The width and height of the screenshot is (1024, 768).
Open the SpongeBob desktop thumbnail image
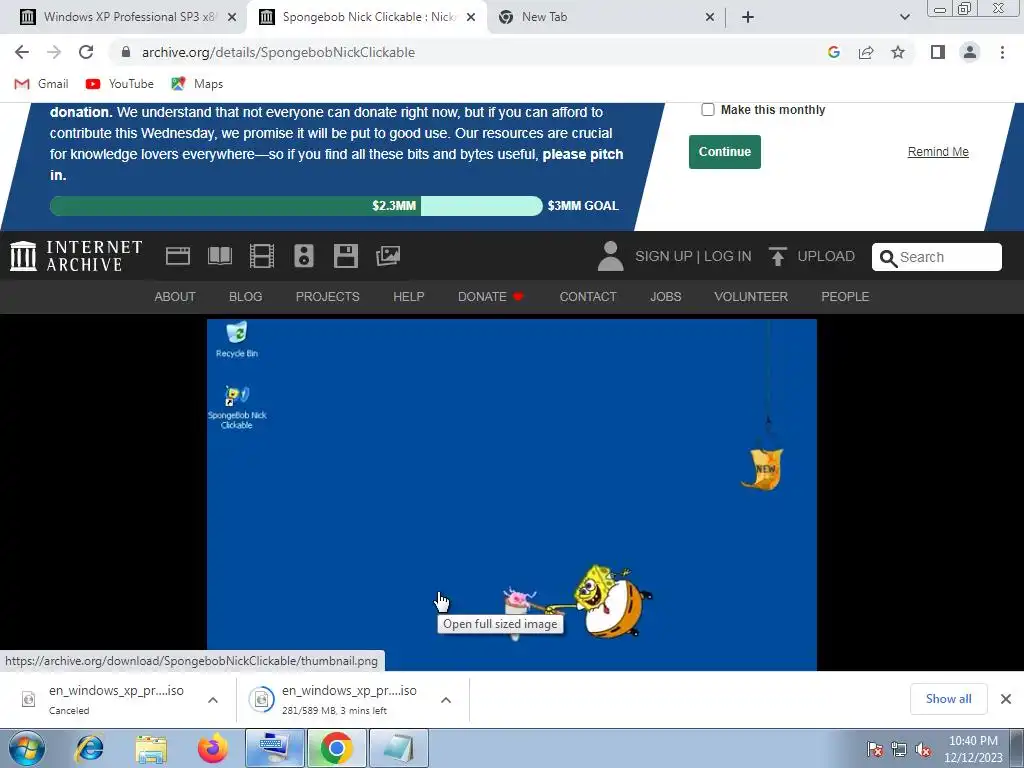(511, 494)
